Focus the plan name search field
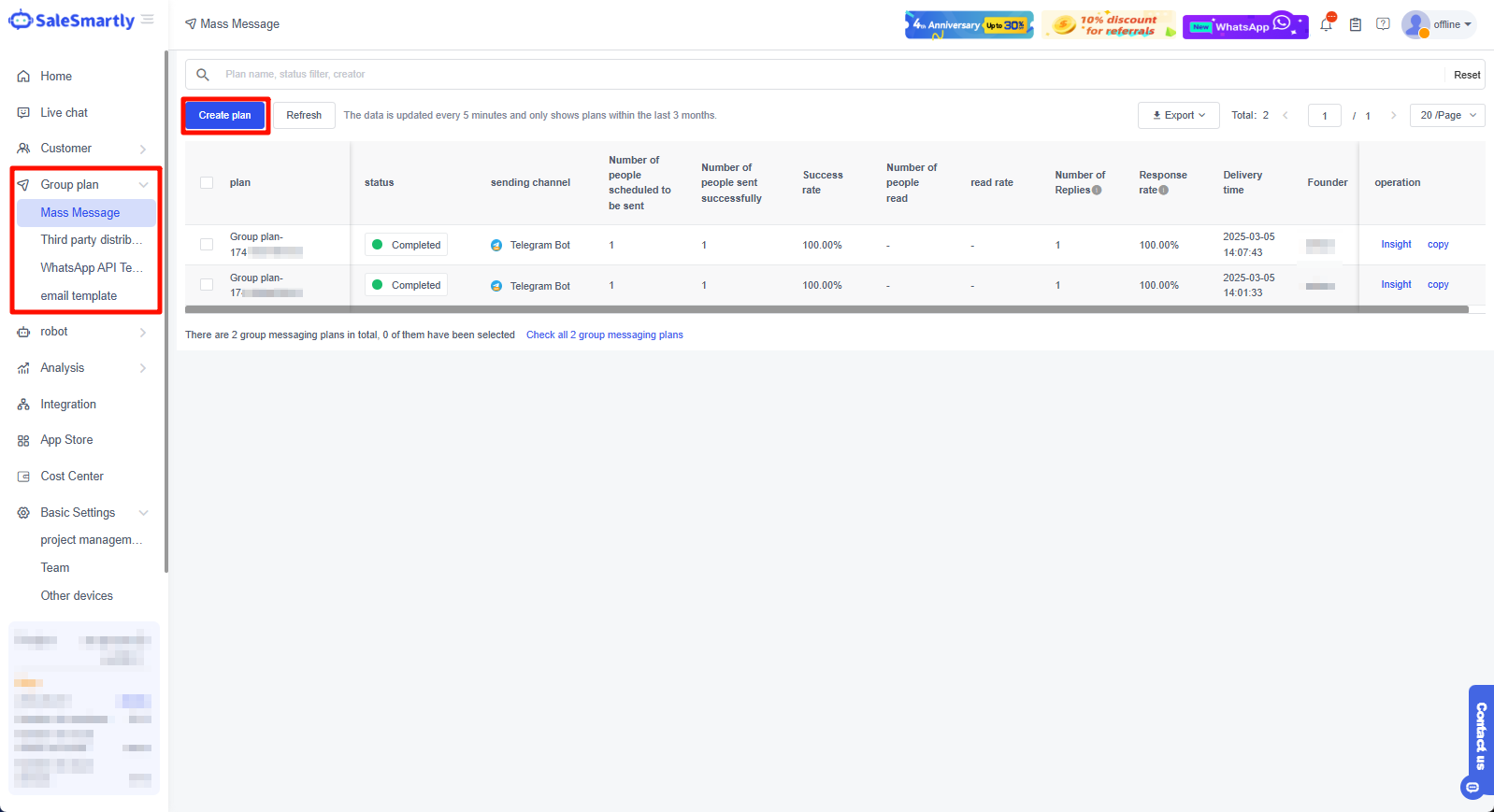Screen dimensions: 1494x812 (x=823, y=75)
